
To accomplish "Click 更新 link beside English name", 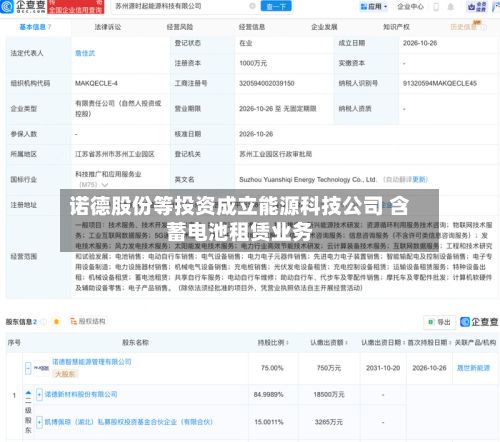I will point(420,179).
